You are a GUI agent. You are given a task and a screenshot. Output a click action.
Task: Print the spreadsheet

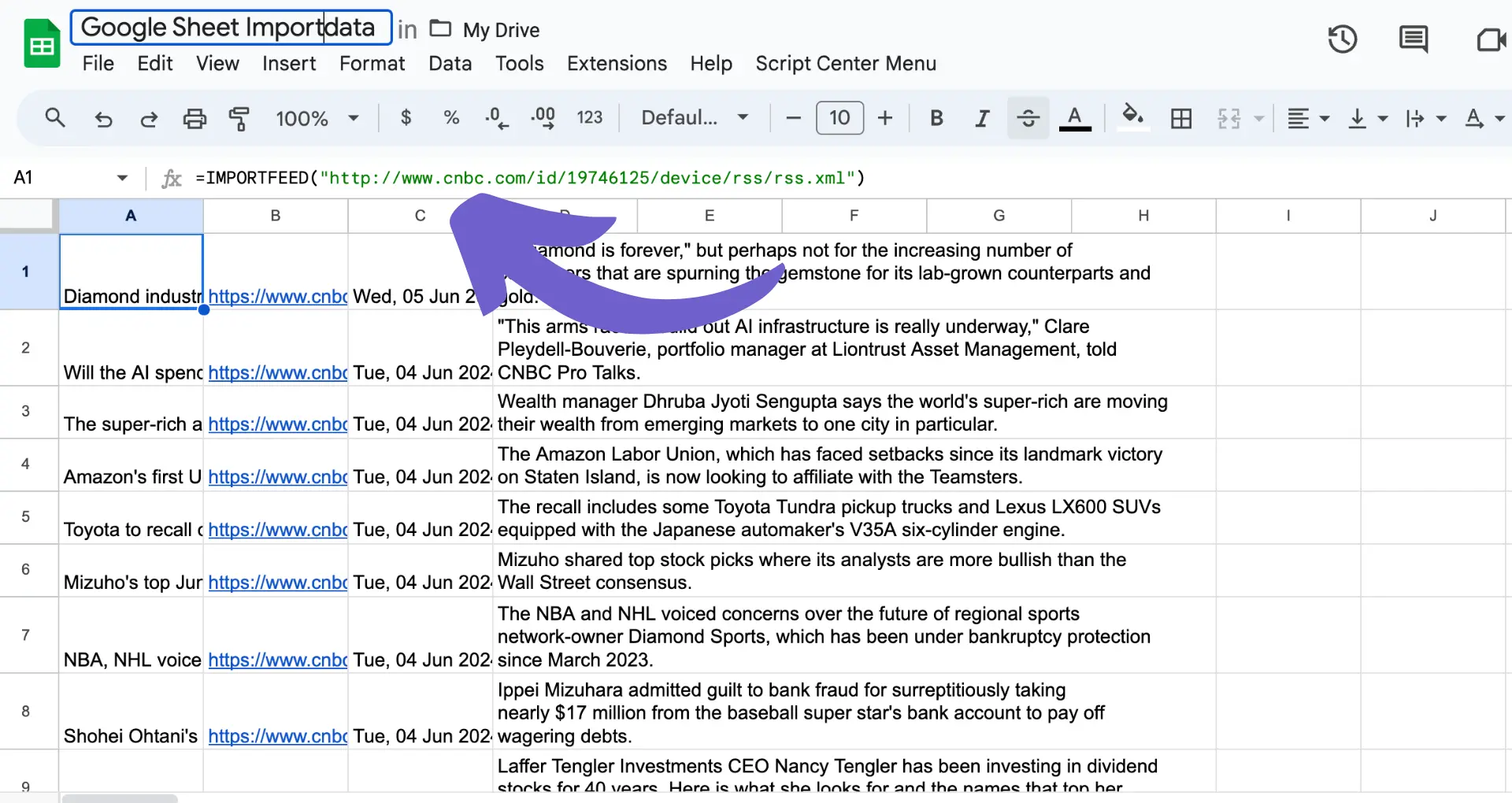pos(195,118)
